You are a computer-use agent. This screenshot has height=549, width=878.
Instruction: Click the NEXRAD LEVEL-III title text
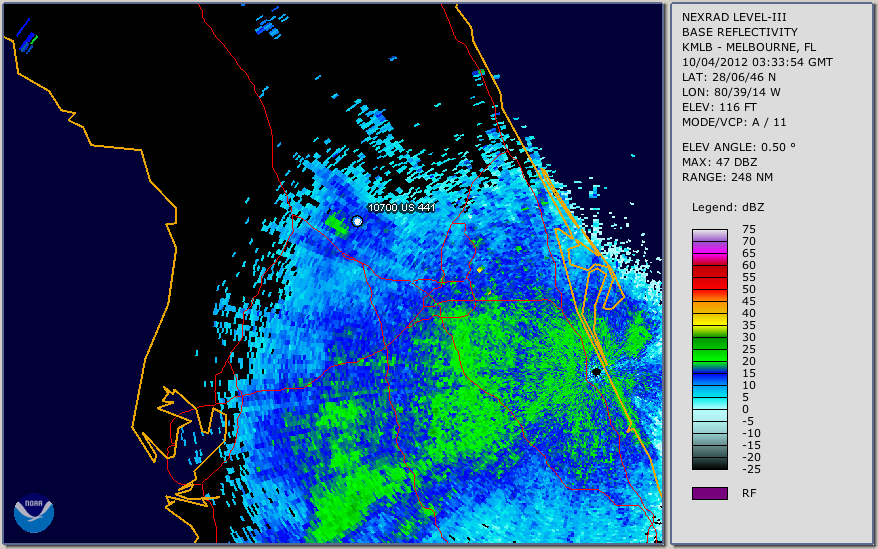pos(734,17)
